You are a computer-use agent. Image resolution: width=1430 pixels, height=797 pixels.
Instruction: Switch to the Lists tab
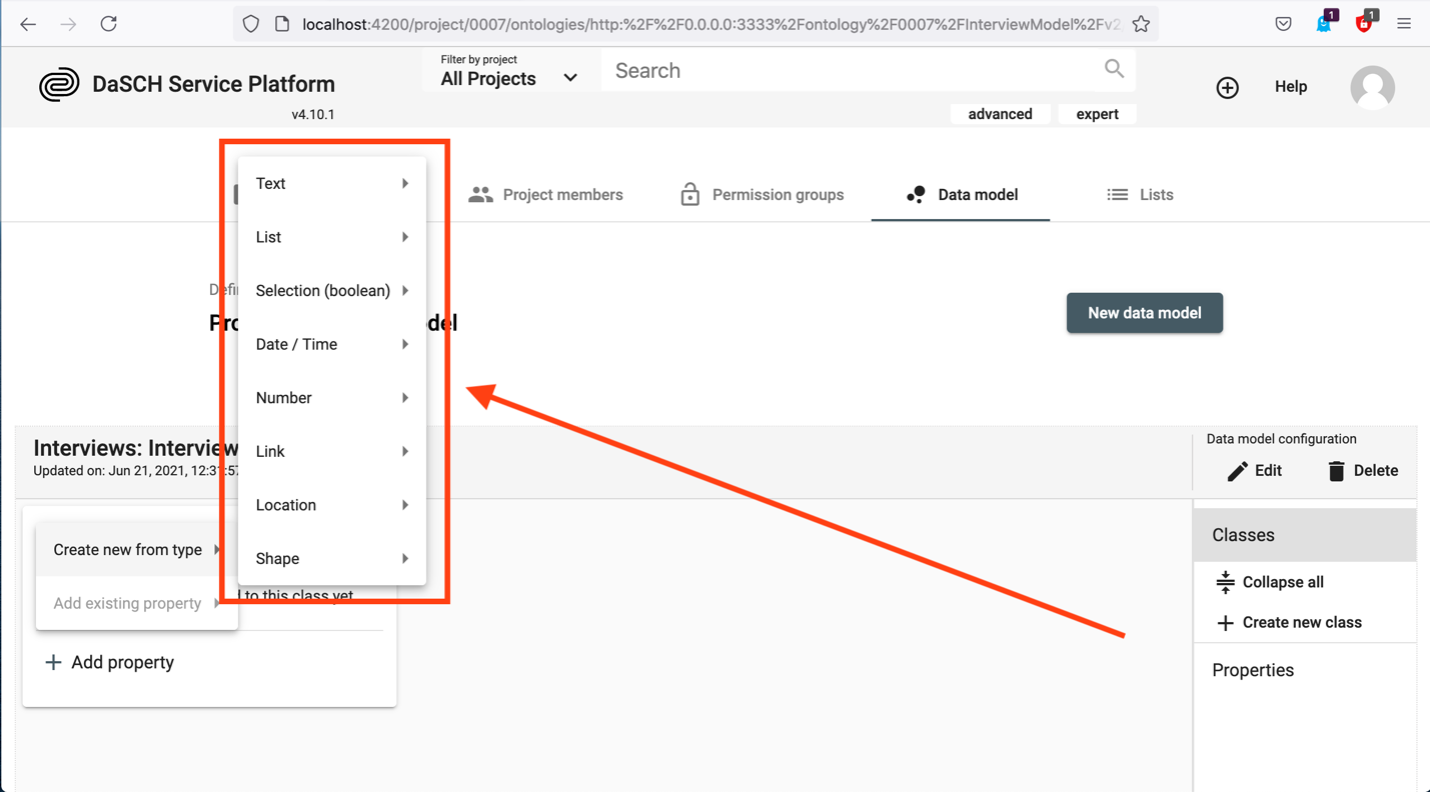pyautogui.click(x=1140, y=195)
